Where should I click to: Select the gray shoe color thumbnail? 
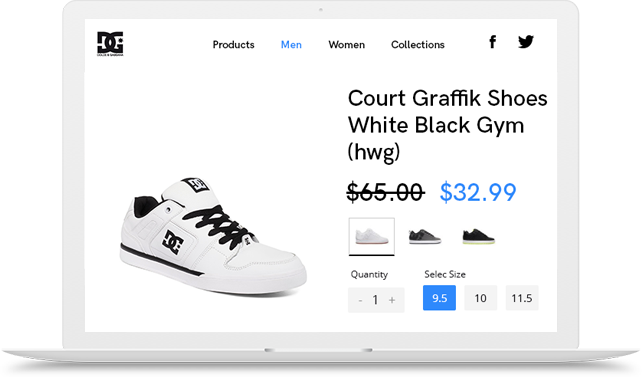pos(425,237)
